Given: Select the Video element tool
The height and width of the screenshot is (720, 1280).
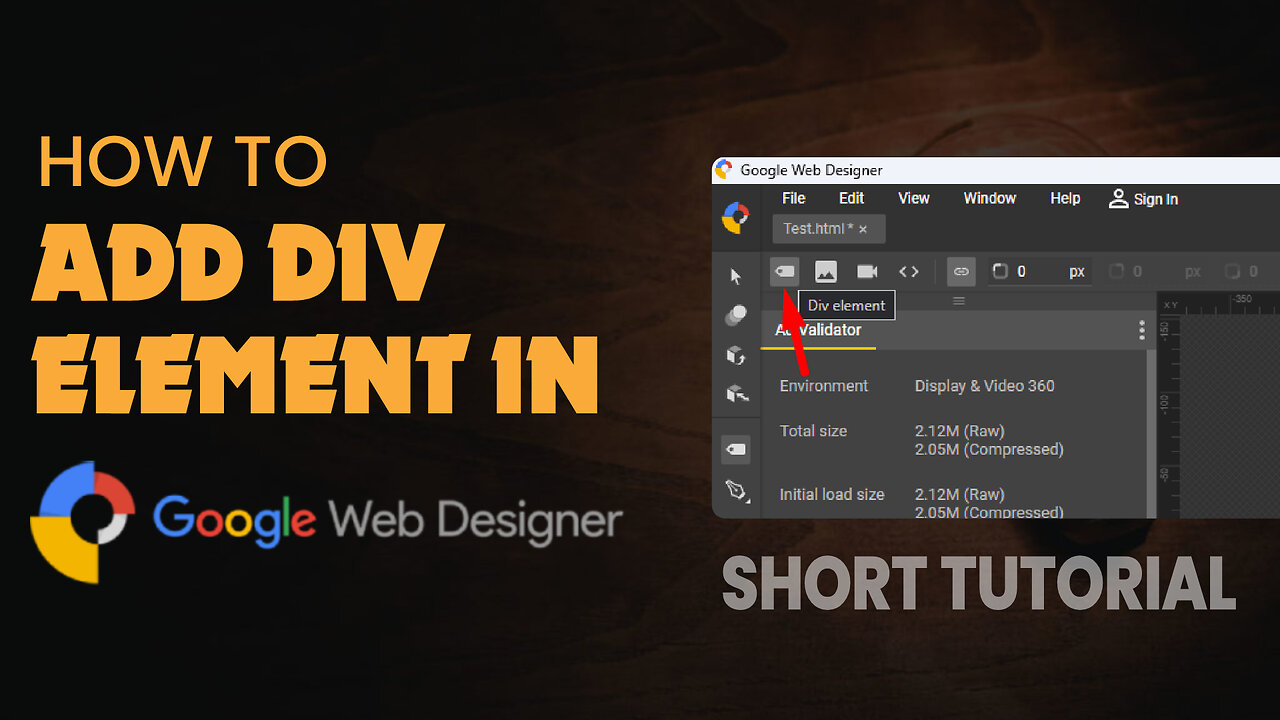Looking at the screenshot, I should [x=867, y=271].
